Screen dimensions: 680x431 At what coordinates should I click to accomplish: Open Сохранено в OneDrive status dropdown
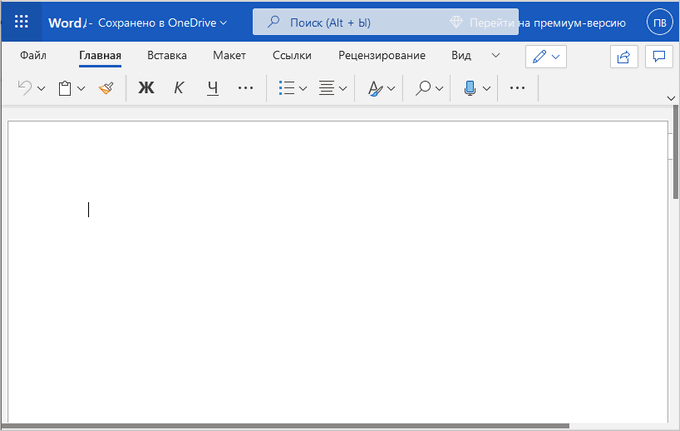coord(163,23)
